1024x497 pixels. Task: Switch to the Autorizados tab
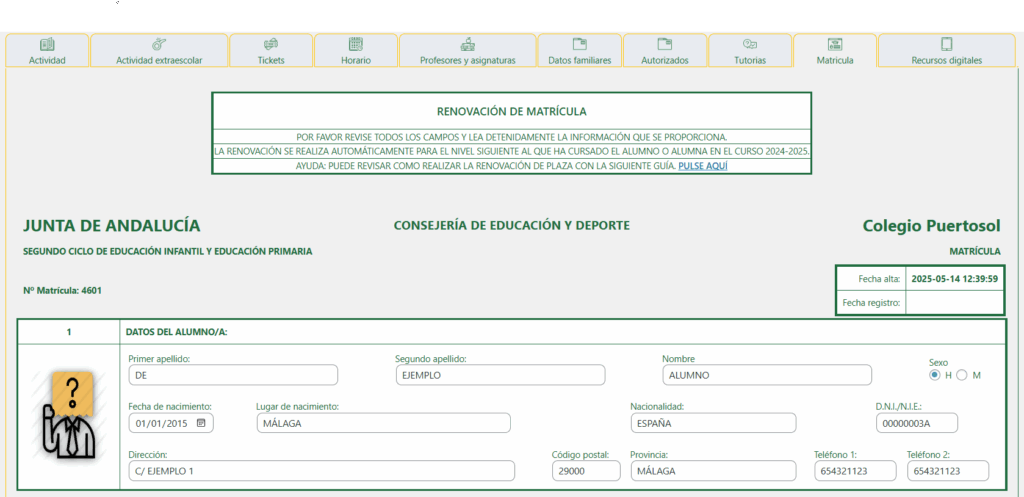coord(664,52)
